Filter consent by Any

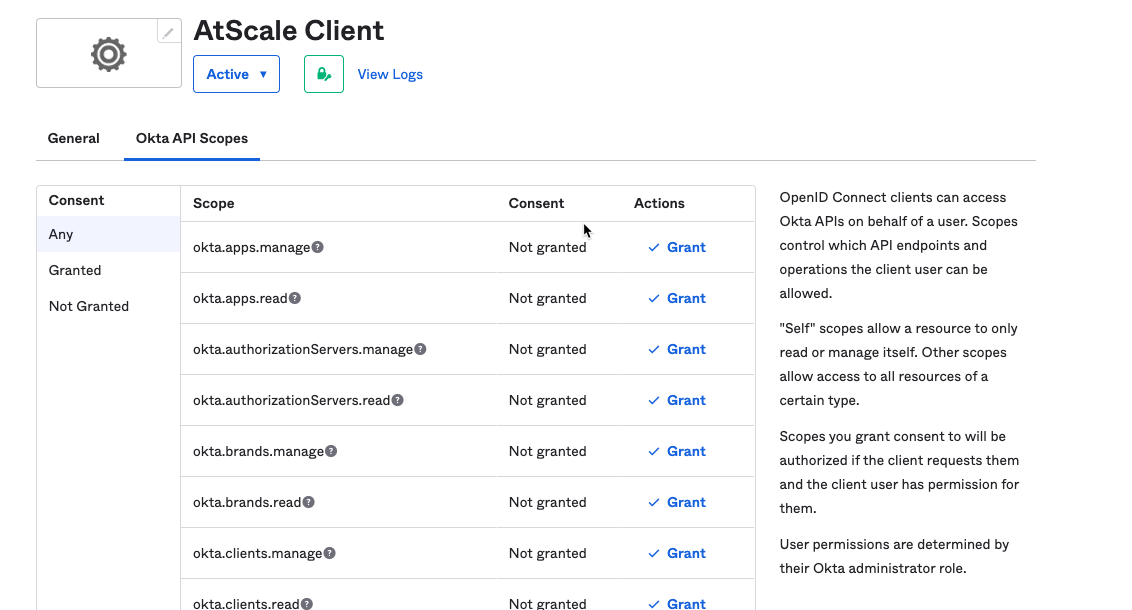108,234
